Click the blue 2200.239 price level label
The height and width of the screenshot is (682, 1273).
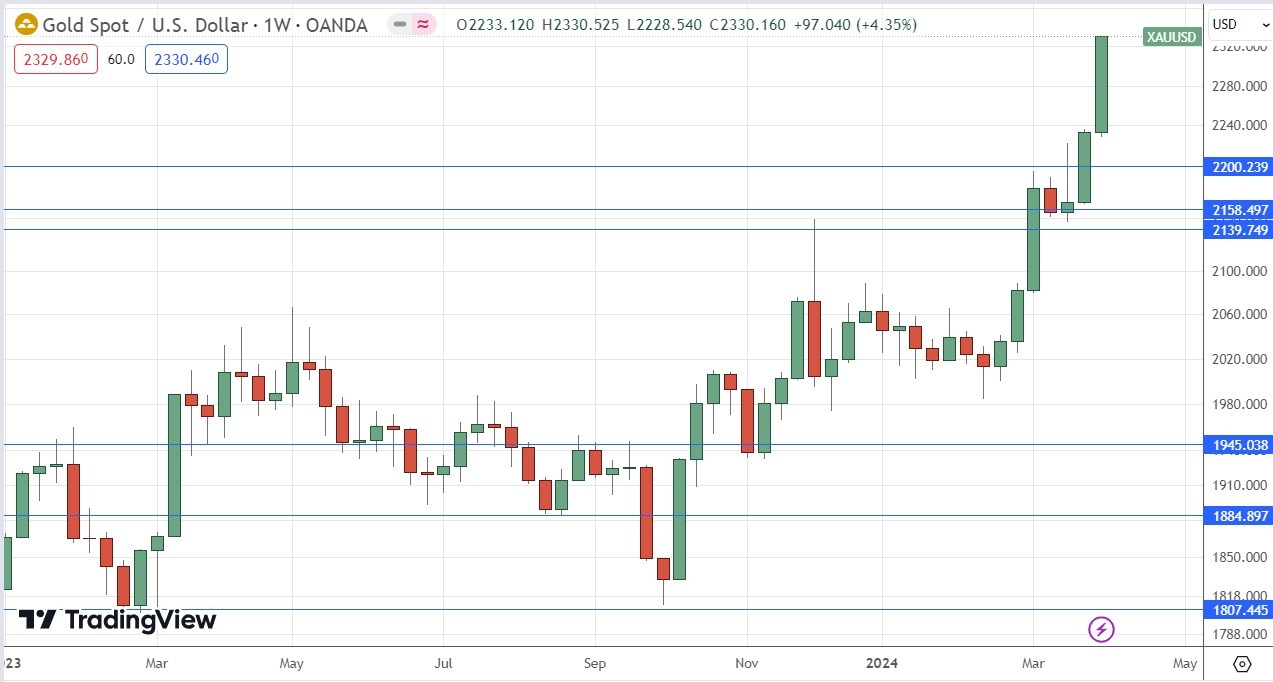coord(1238,167)
